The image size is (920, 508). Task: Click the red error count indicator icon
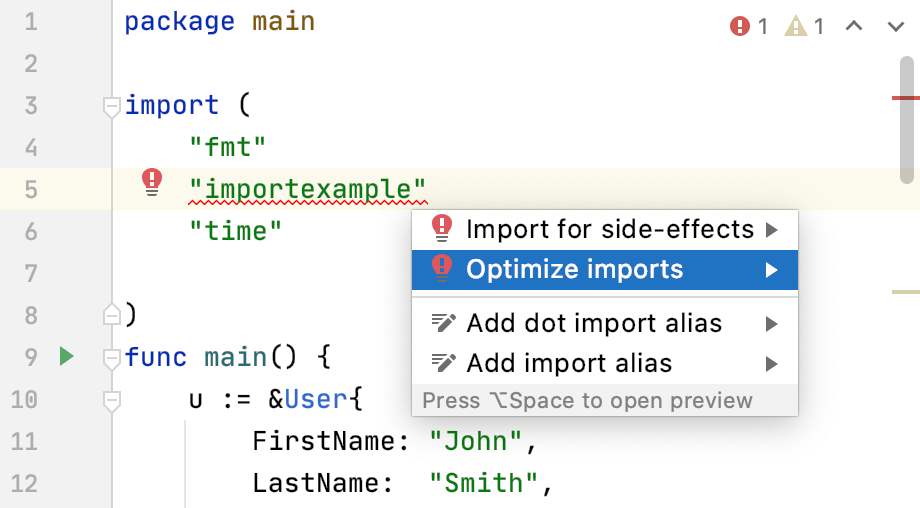pyautogui.click(x=740, y=27)
